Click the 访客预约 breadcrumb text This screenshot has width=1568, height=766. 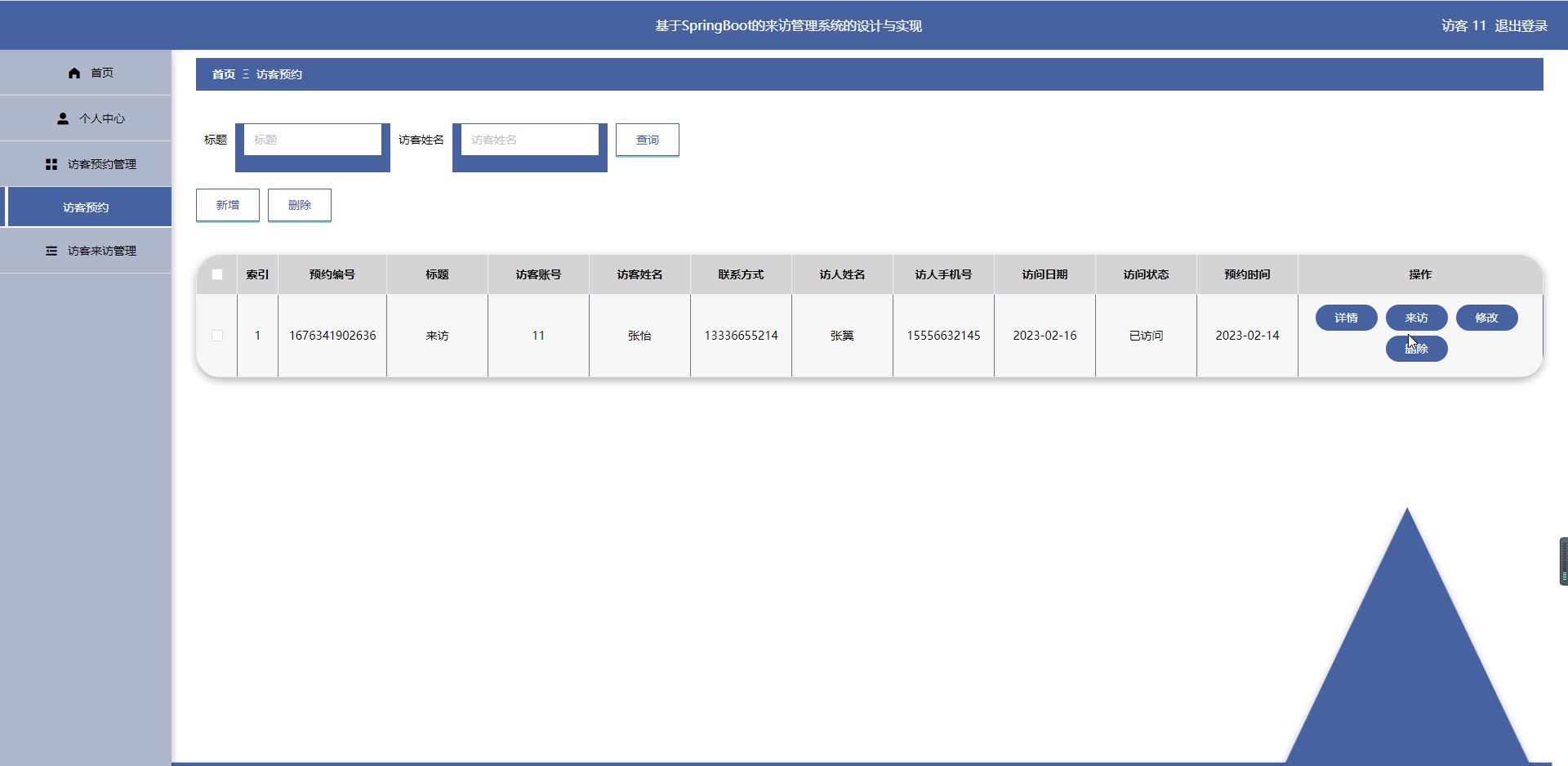(x=279, y=74)
